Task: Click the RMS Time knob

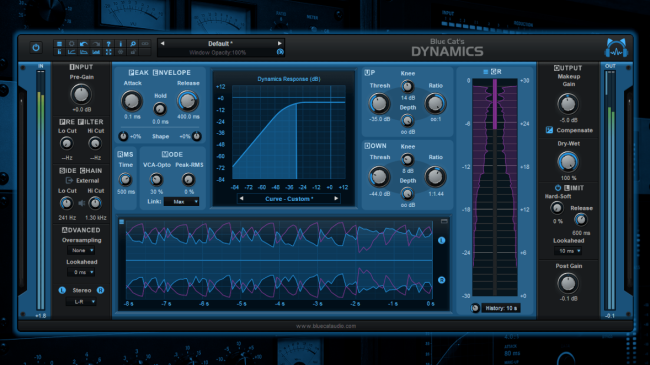Action: pos(125,180)
